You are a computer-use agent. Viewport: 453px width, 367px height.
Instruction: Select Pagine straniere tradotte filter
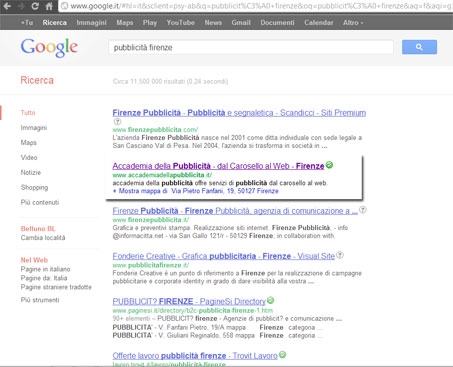tap(56, 287)
